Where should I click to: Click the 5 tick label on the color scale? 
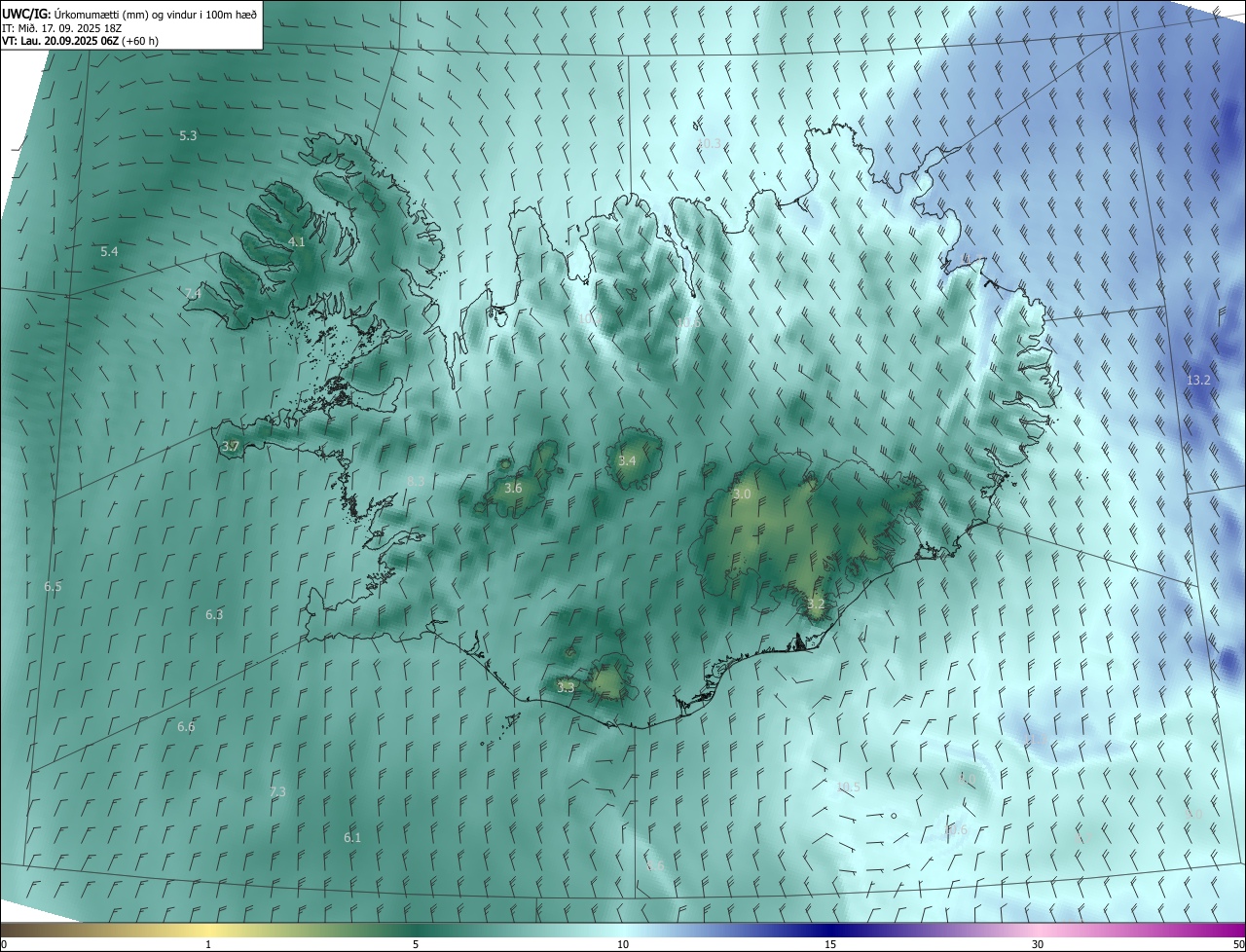(x=416, y=944)
